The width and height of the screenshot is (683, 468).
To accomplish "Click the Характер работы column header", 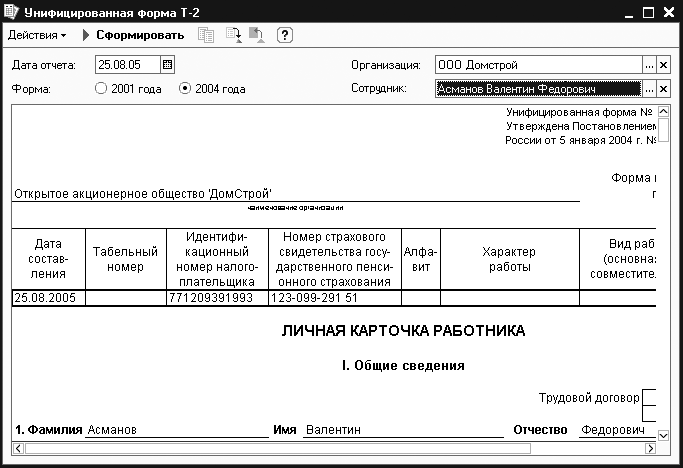I will pos(510,259).
